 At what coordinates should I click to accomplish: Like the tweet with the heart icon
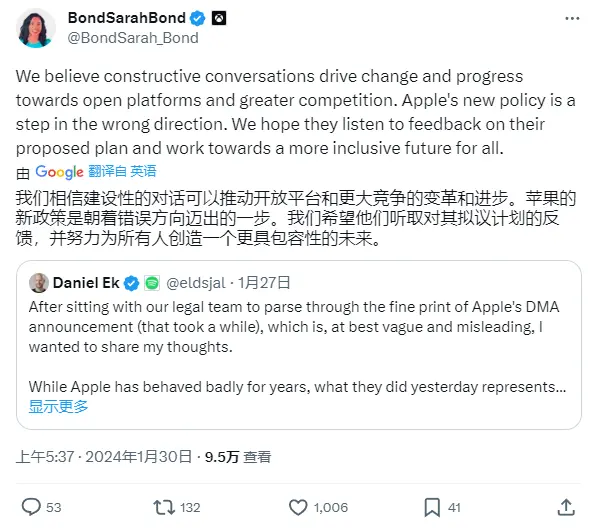pos(298,508)
